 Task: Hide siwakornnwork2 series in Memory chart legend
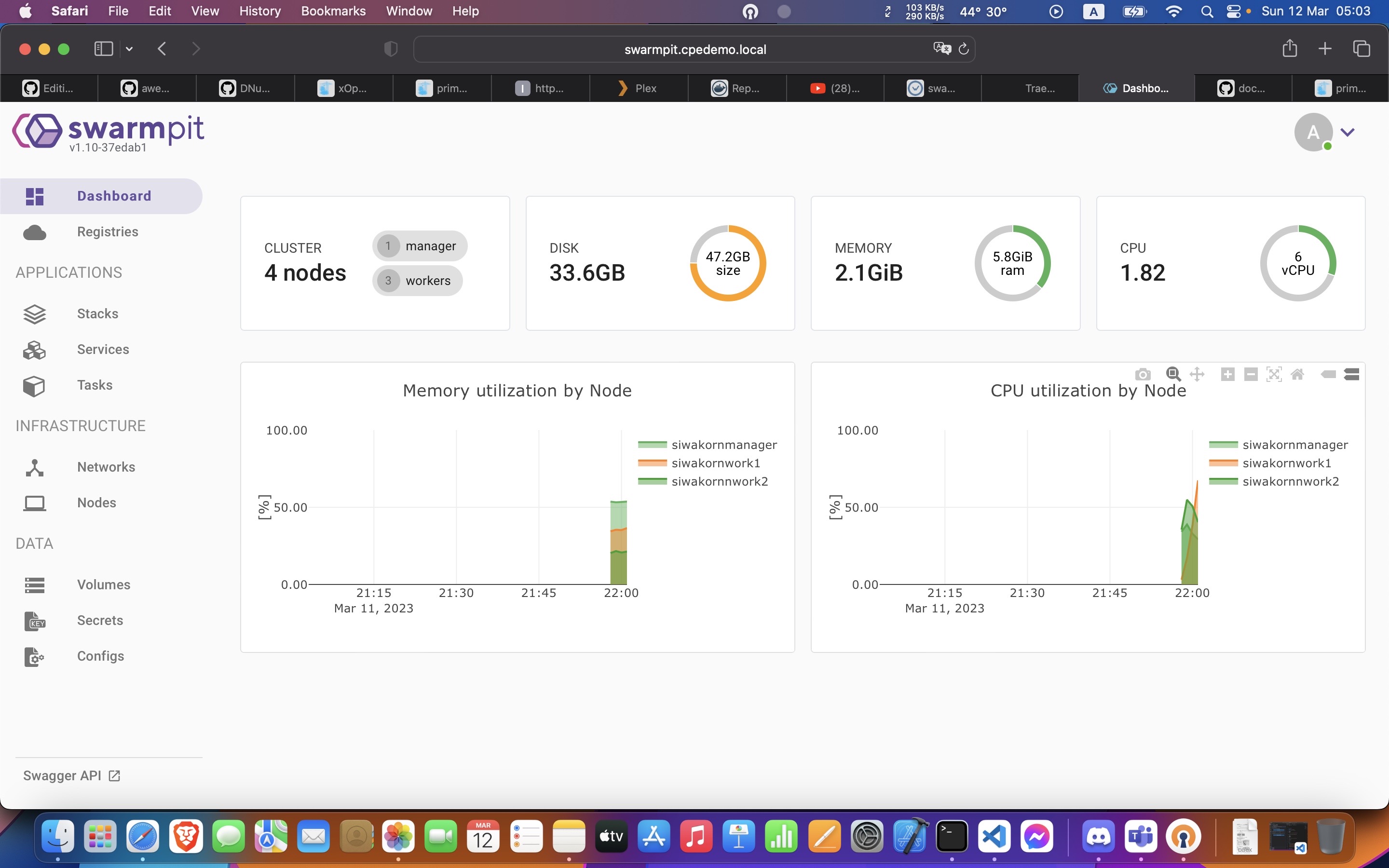click(x=719, y=481)
